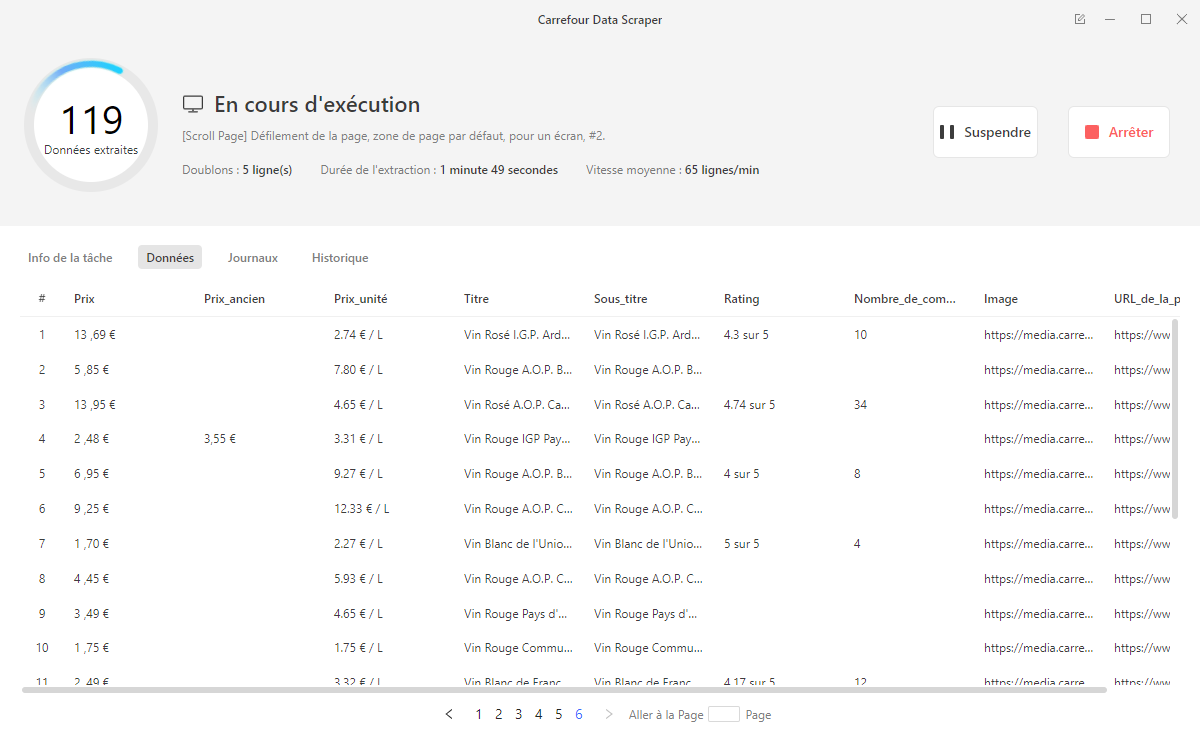Click the Prix_unité column header

click(361, 299)
